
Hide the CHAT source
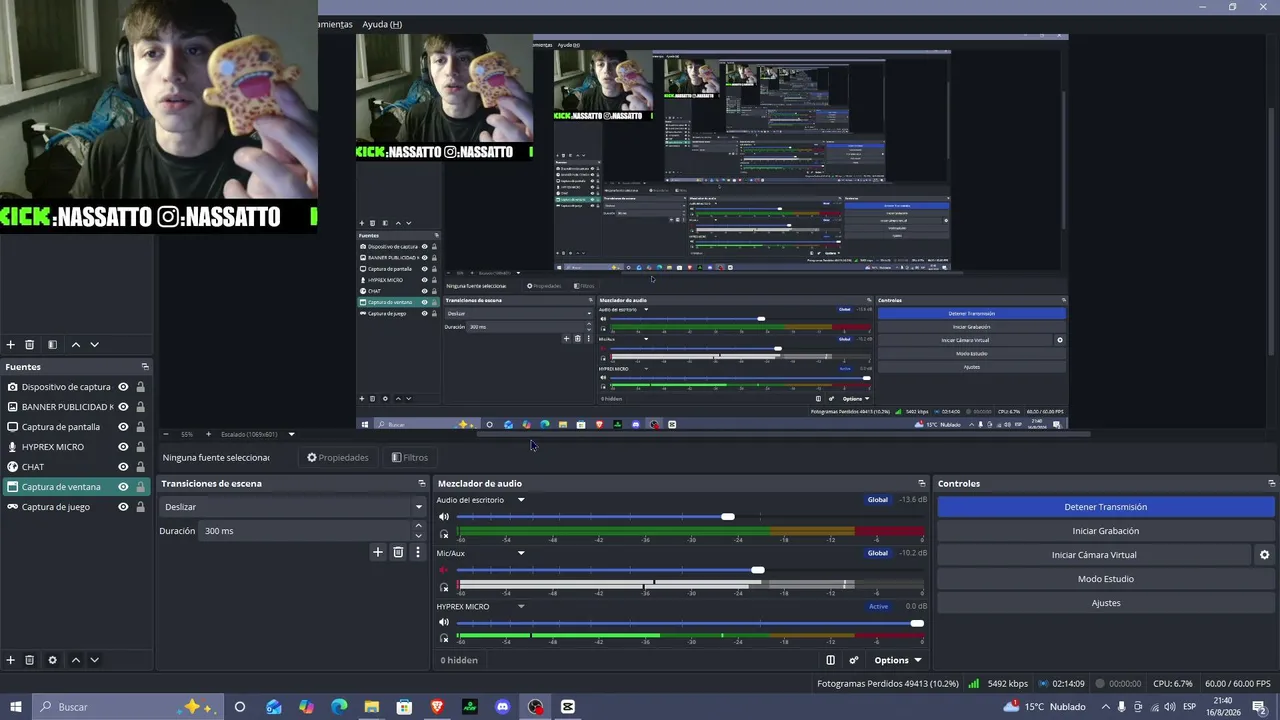[x=123, y=467]
